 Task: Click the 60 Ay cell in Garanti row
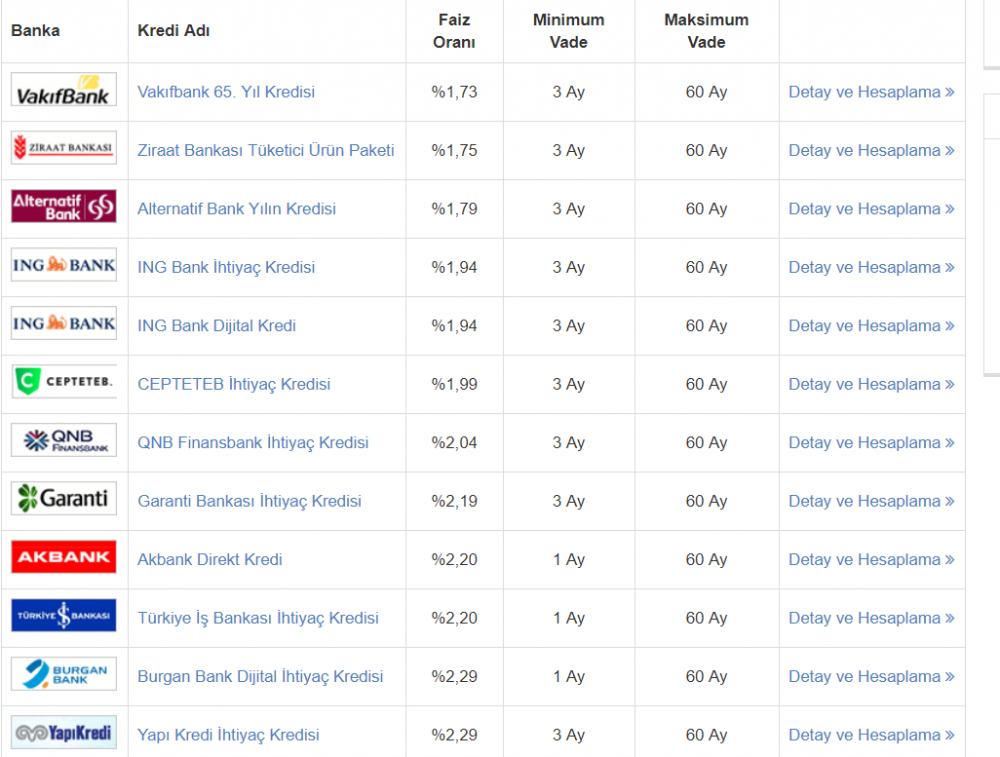707,501
